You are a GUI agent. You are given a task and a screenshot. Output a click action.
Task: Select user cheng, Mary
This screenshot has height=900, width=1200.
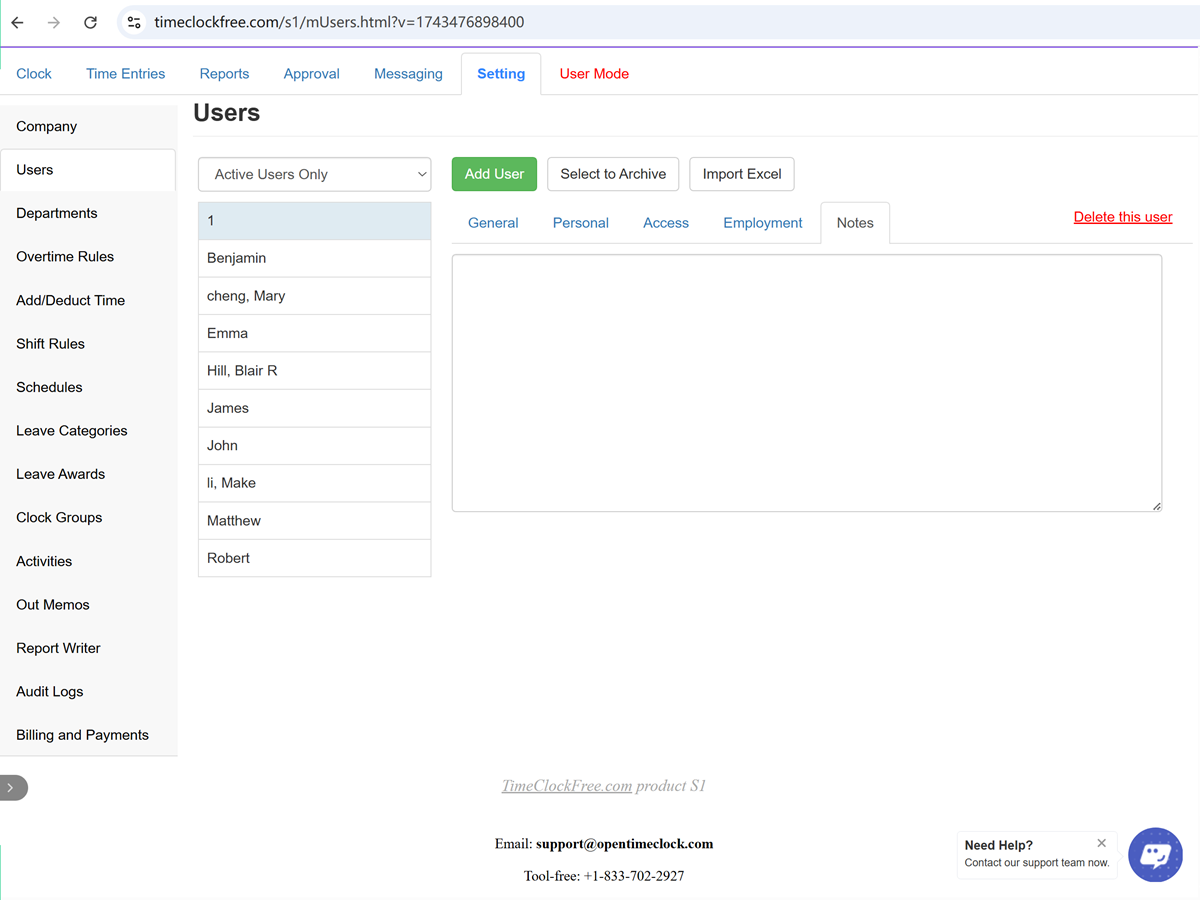click(315, 296)
